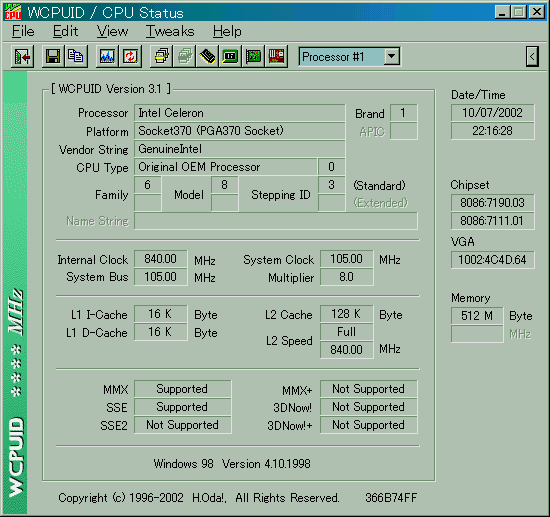Click the SSE2 Not Supported field

182,425
